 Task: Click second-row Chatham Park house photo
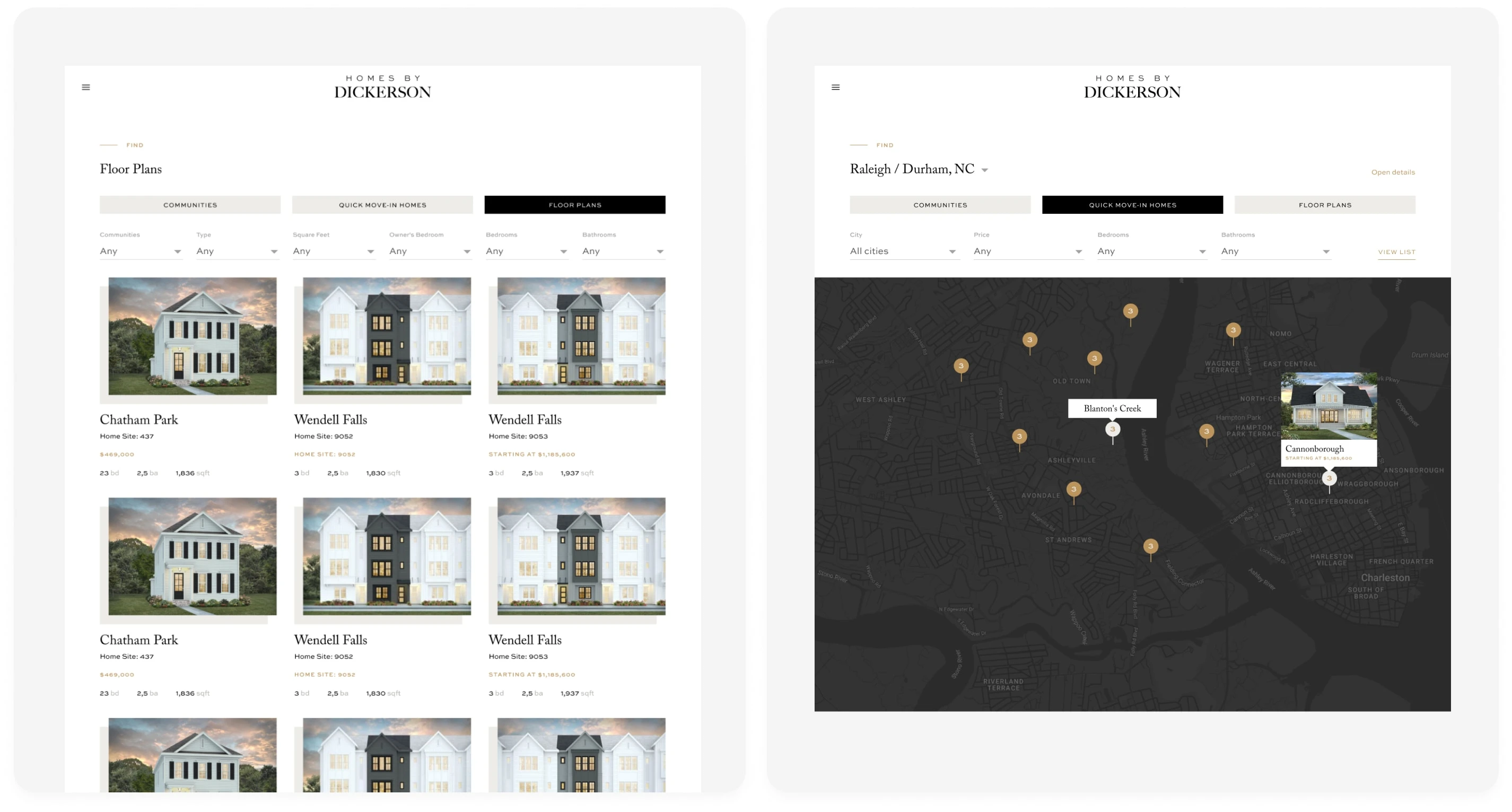point(193,556)
